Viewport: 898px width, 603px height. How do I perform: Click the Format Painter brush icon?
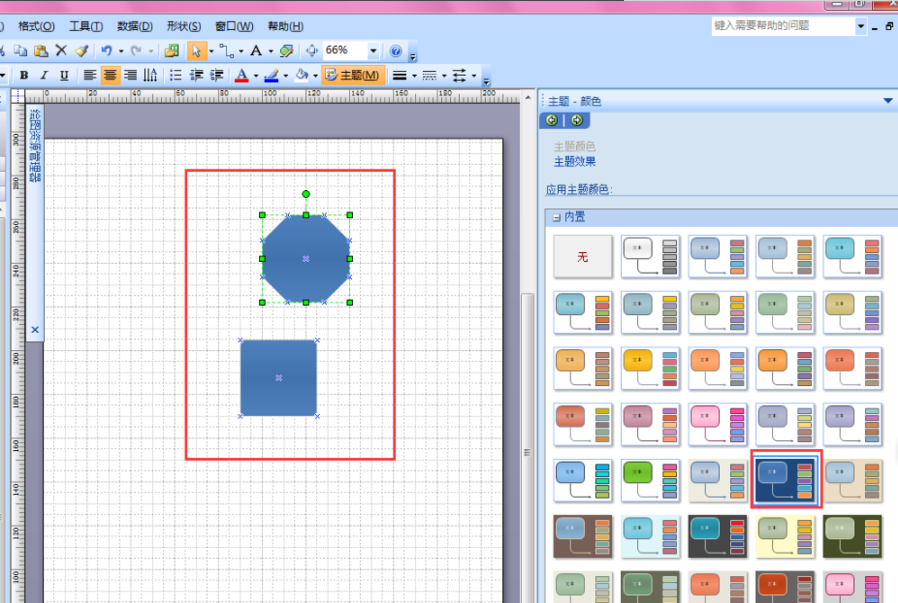click(82, 50)
